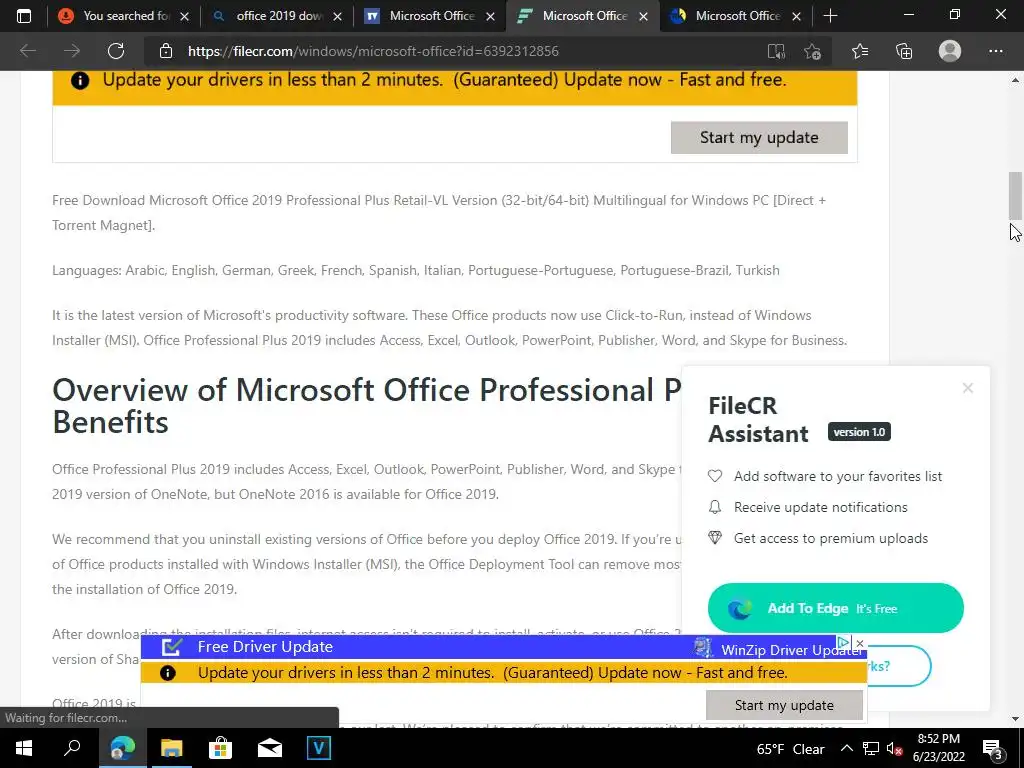Click the vertical scrollbar thumb
The height and width of the screenshot is (768, 1024).
click(1015, 195)
